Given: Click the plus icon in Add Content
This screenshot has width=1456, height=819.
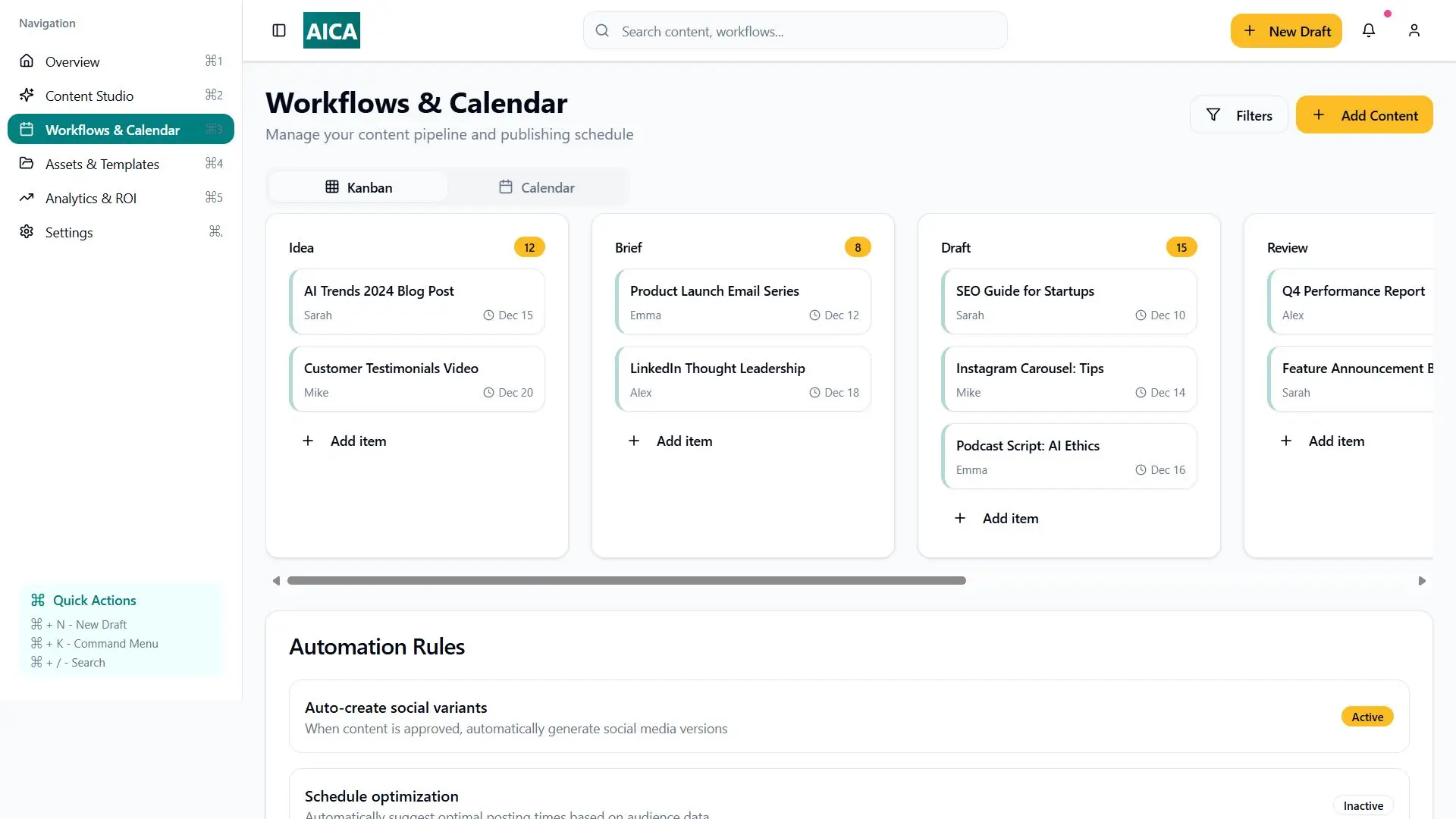Looking at the screenshot, I should point(1319,115).
